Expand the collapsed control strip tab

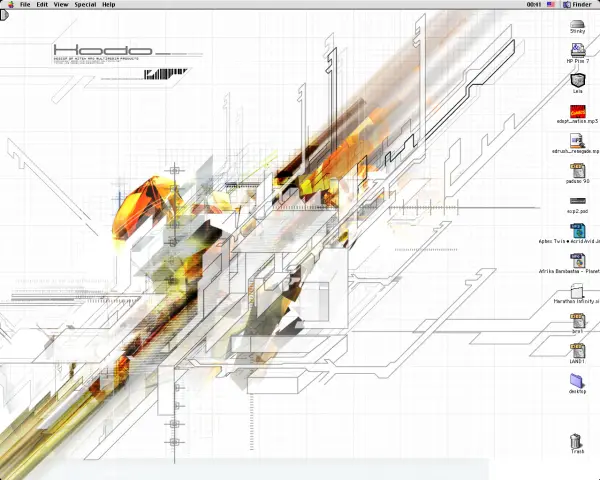pyautogui.click(x=4, y=15)
